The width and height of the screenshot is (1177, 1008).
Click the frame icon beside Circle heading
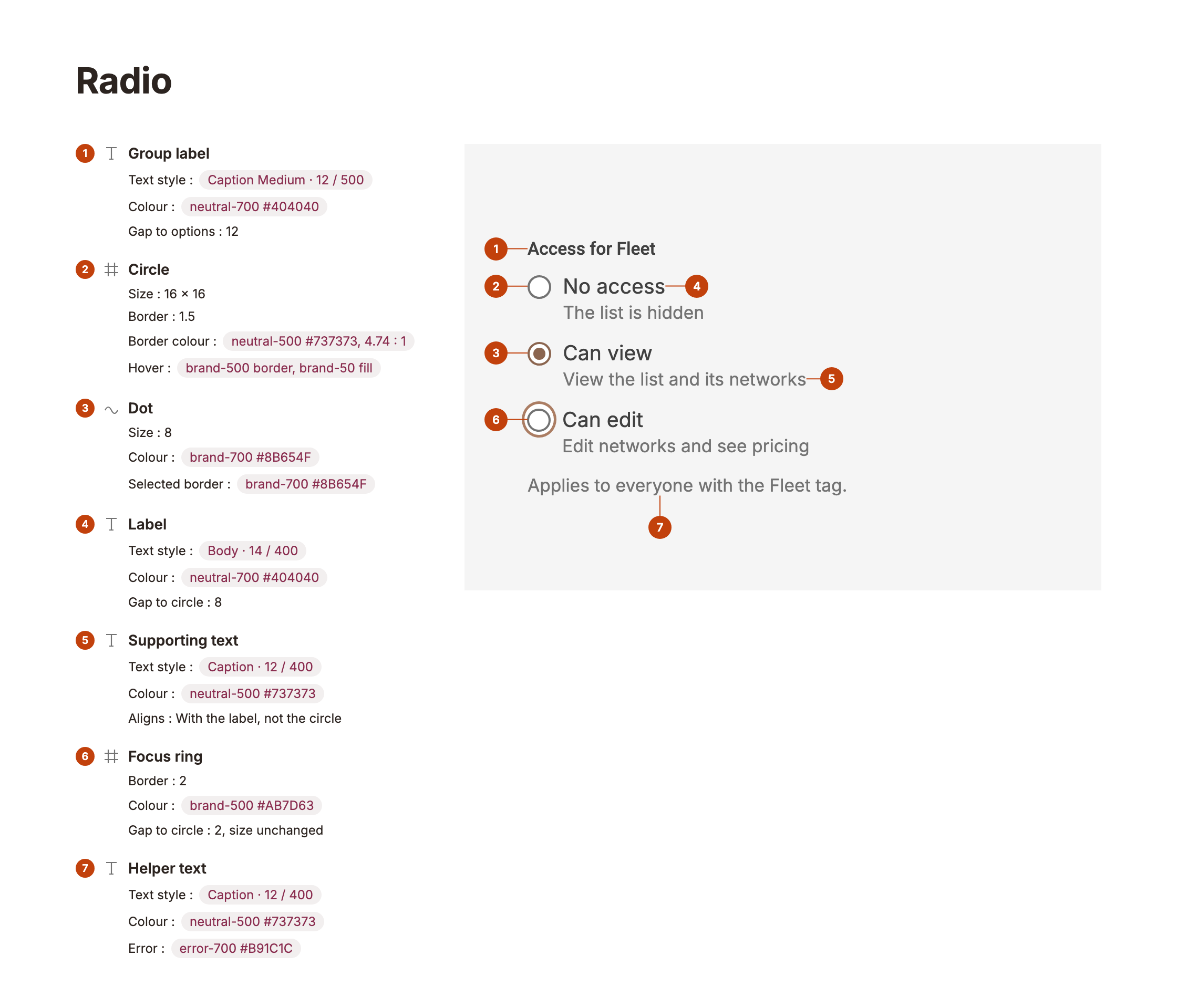point(111,269)
